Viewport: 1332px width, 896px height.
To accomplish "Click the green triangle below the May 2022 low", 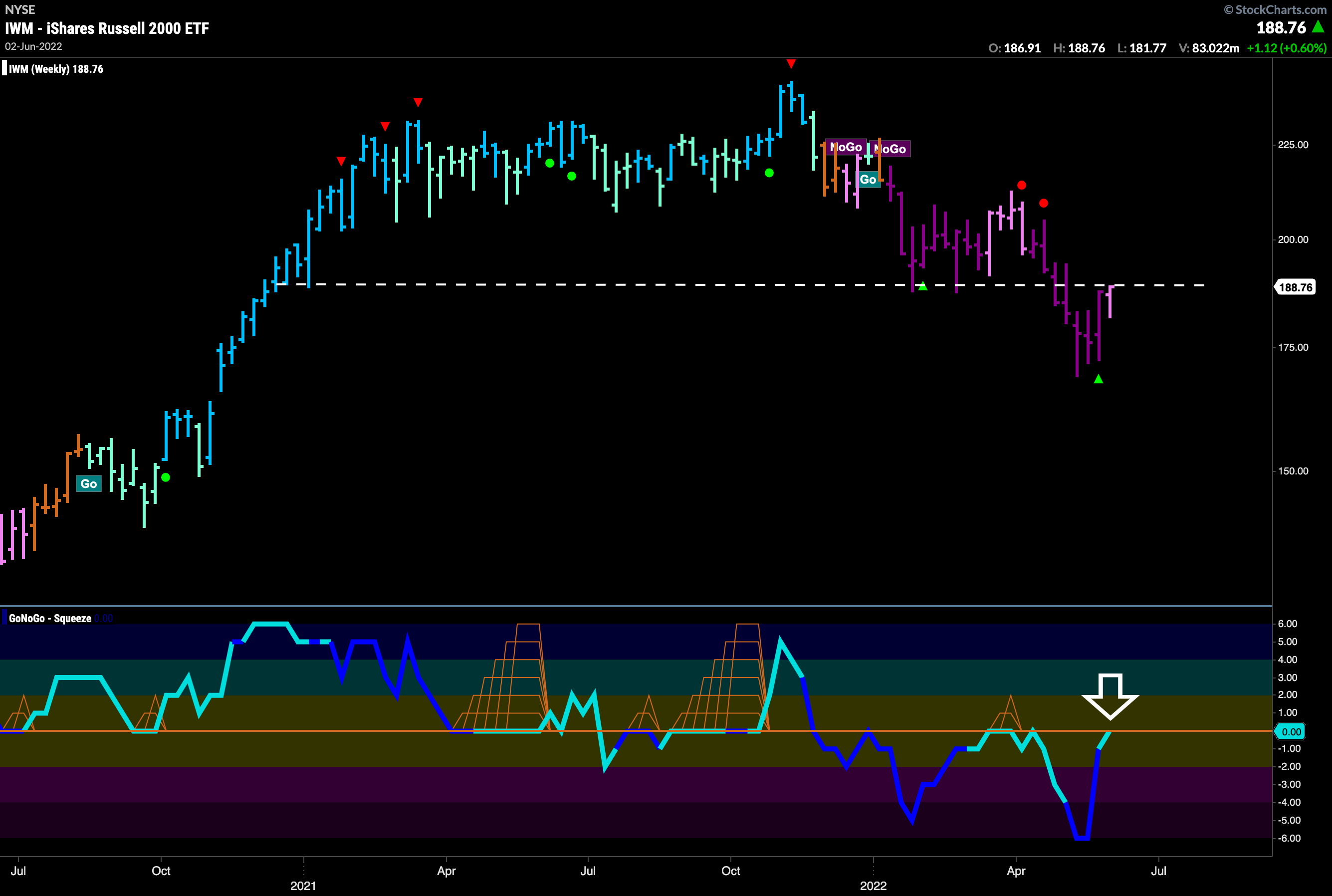I will [1099, 379].
